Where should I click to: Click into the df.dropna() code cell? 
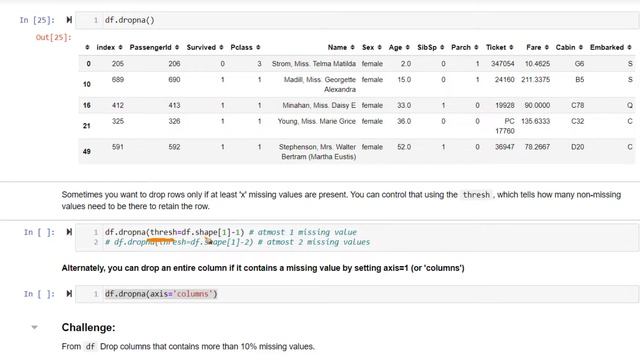[x=358, y=20]
